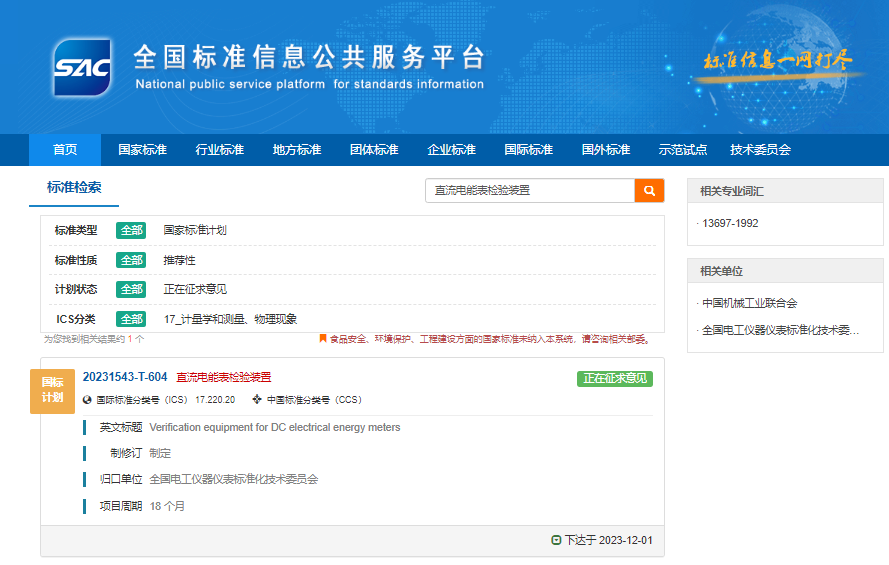Open the 中国机械工业联合会 related unit link
Viewport: 889px width, 565px height.
[750, 303]
